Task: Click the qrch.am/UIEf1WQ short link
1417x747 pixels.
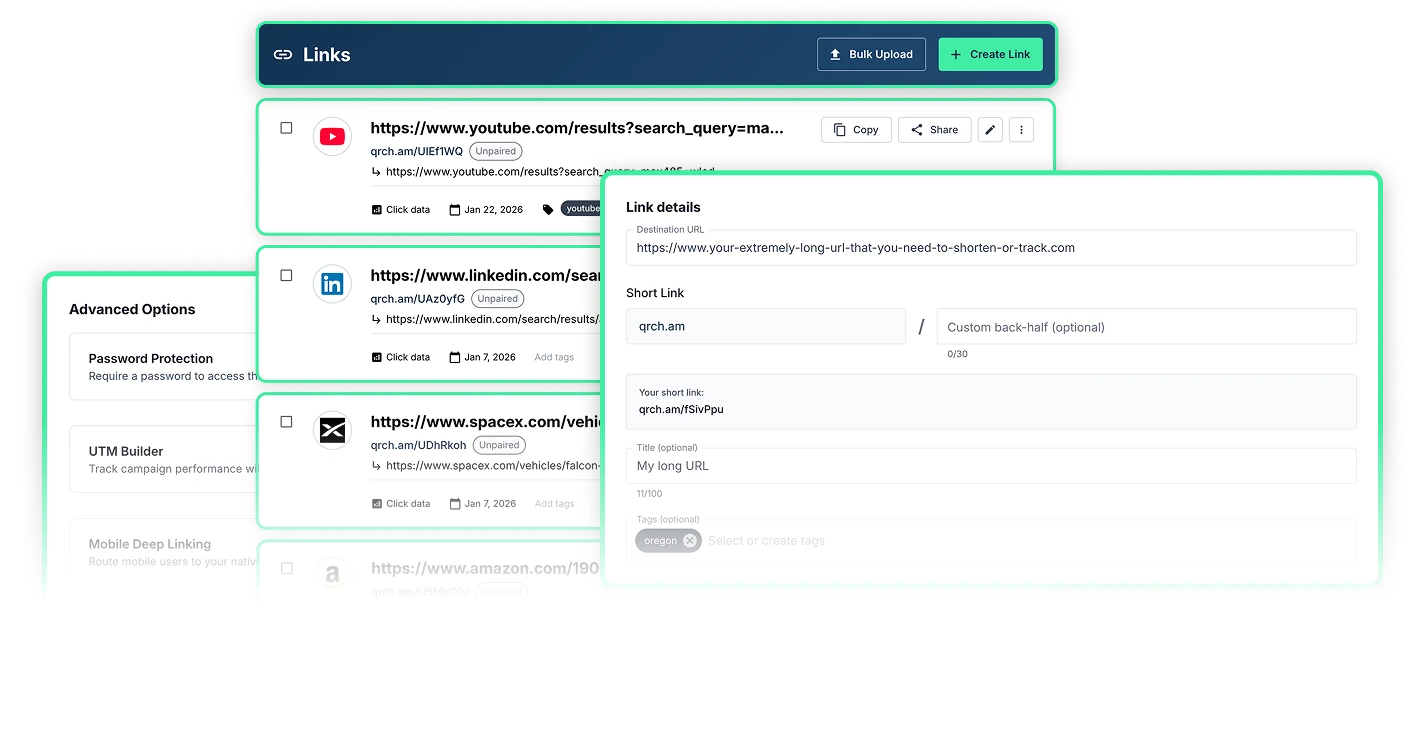Action: point(417,152)
